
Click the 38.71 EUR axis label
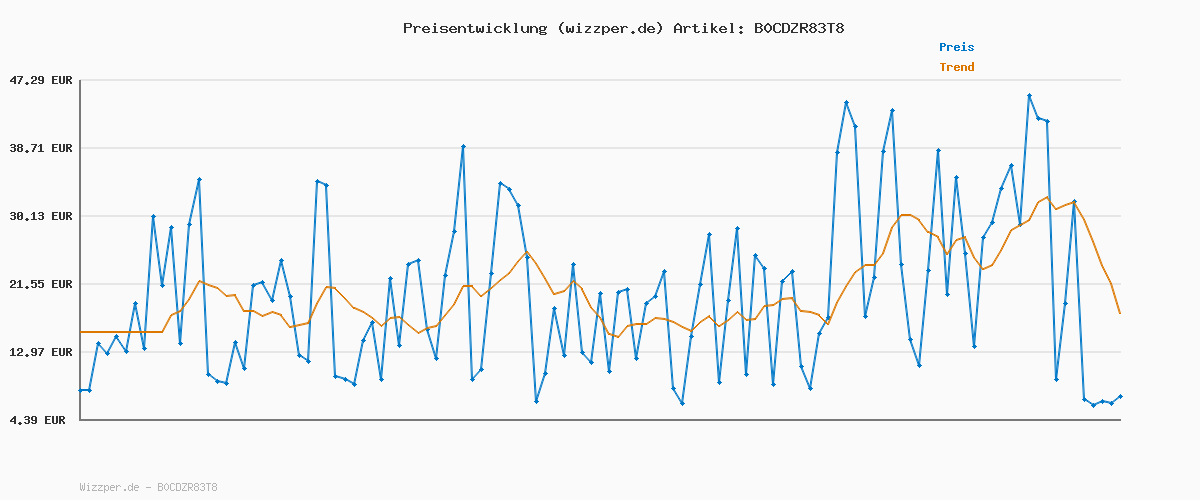pyautogui.click(x=40, y=148)
